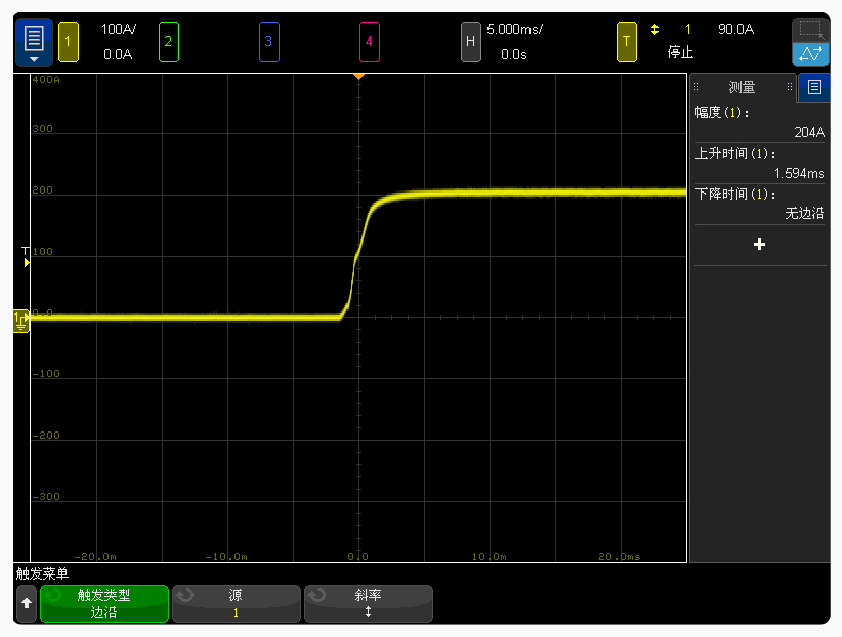Enable pink channel 4
842x637 pixels.
point(369,42)
